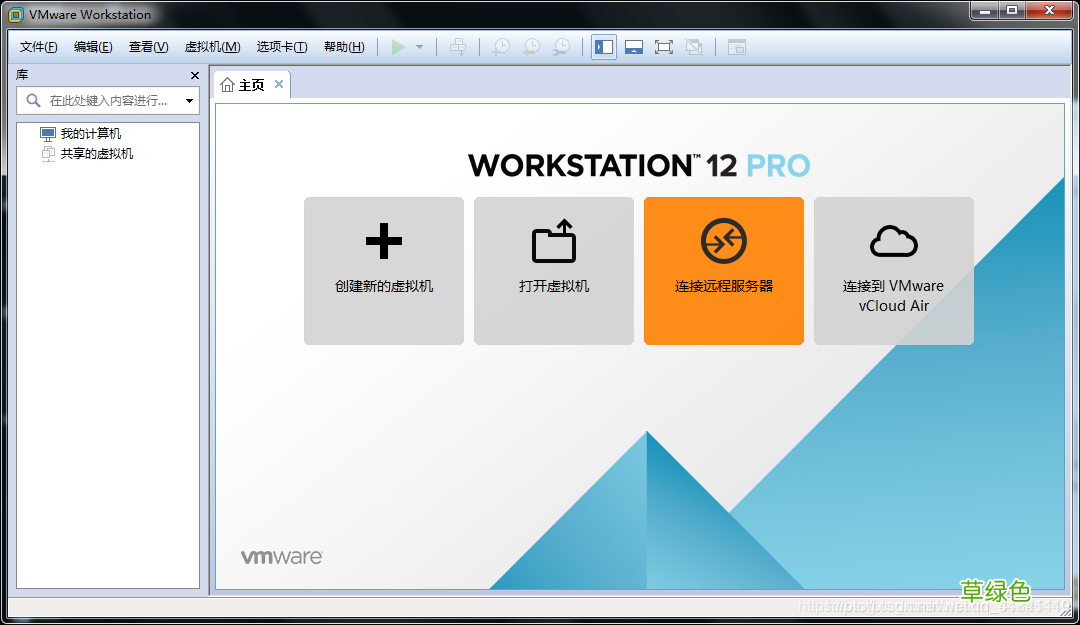
Task: Open the 帮助(H) menu
Action: [344, 46]
